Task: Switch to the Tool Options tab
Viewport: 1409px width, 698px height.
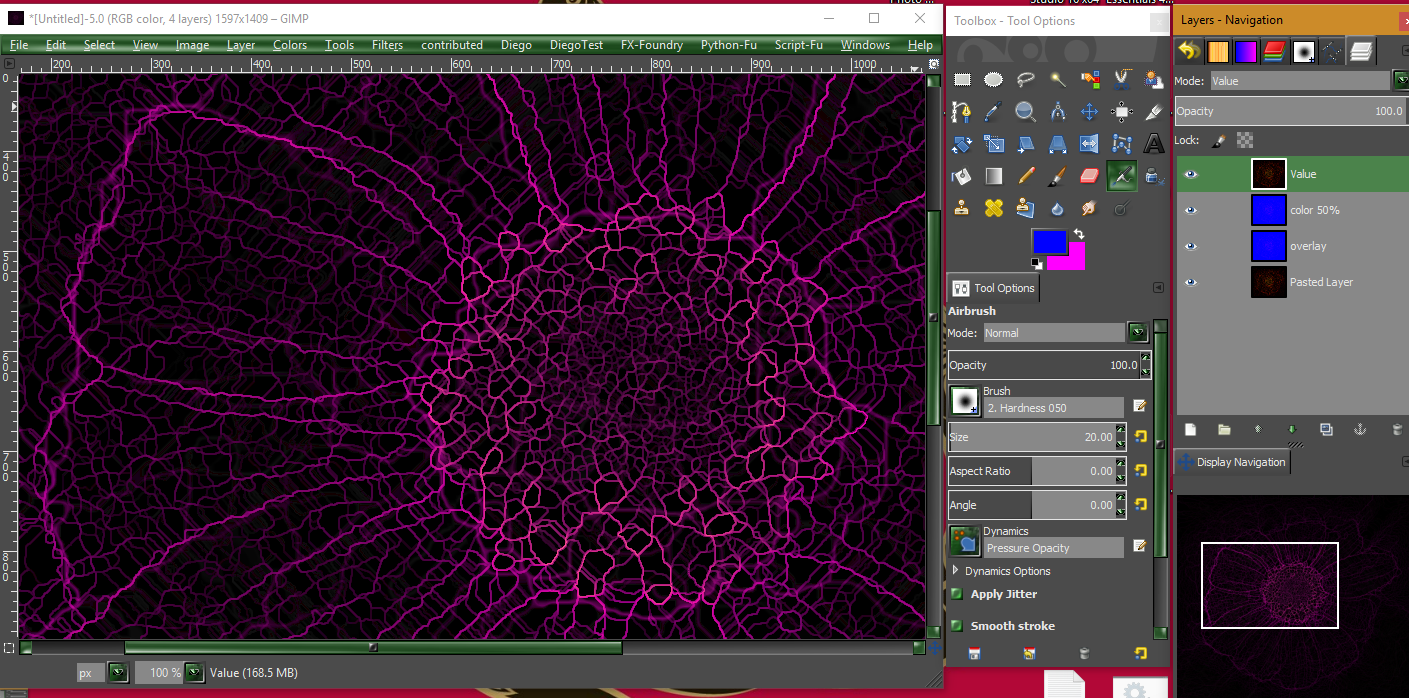Action: pos(994,288)
